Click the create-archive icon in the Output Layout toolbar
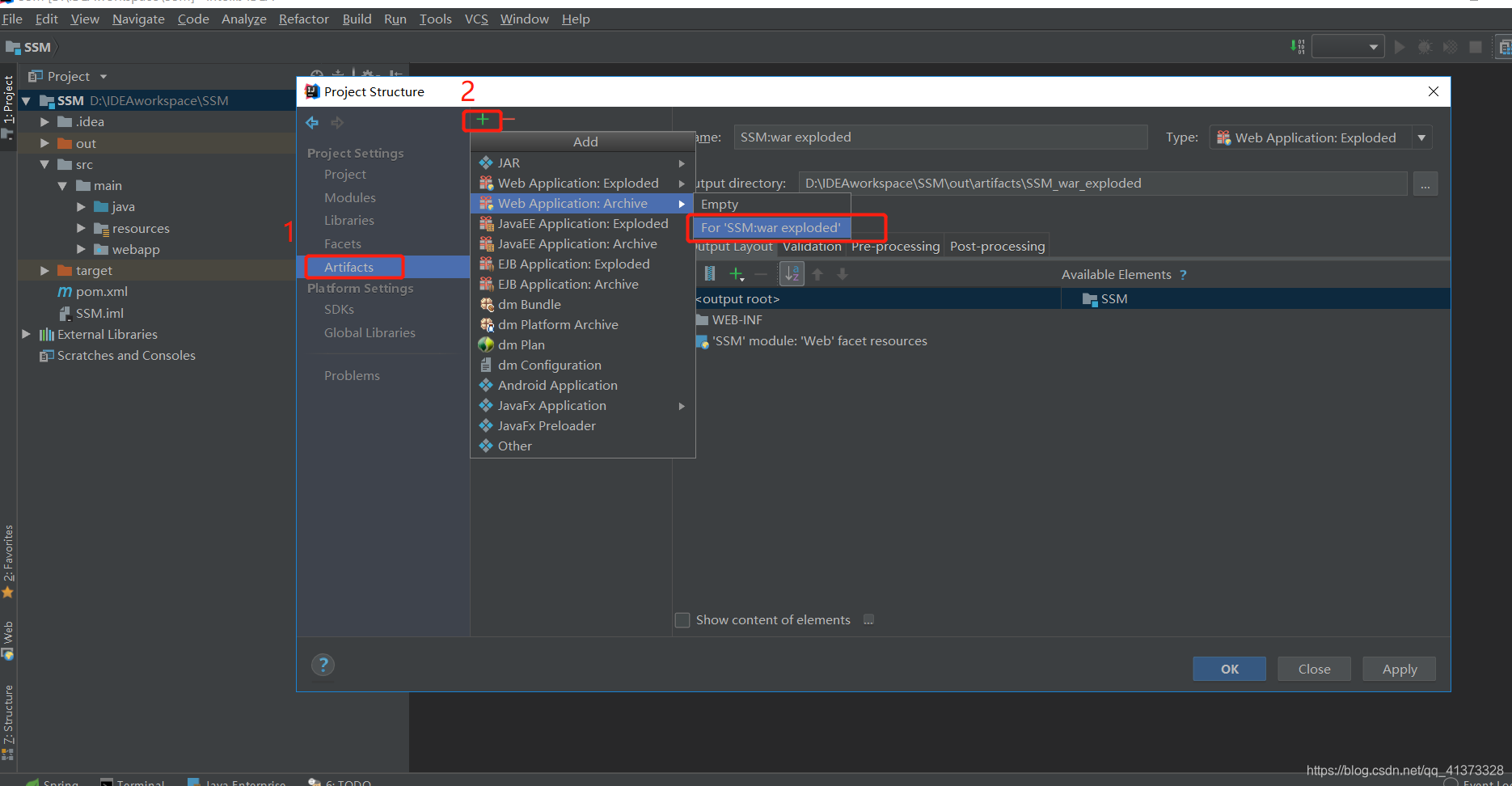1512x786 pixels. click(x=710, y=274)
